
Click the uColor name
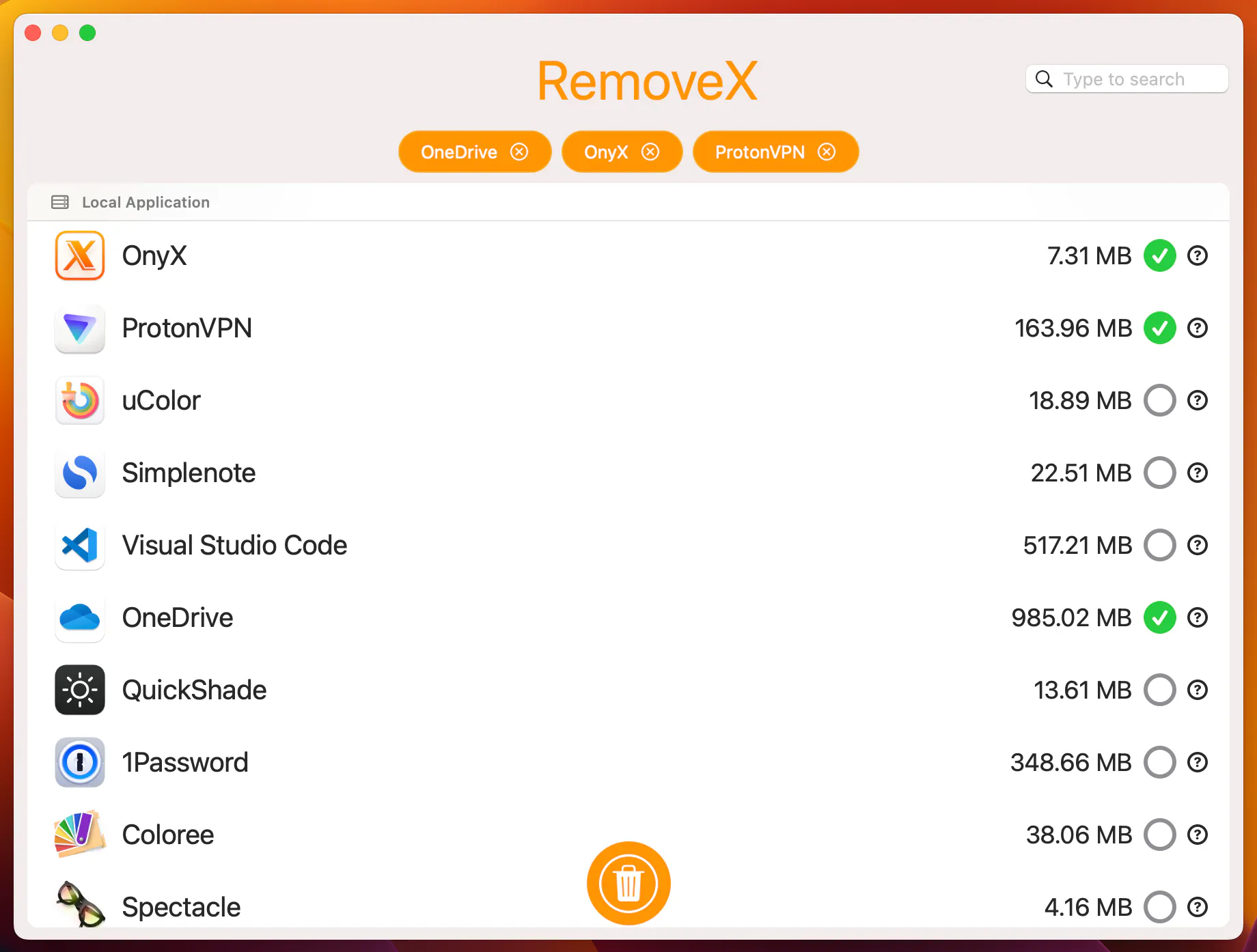(x=161, y=400)
